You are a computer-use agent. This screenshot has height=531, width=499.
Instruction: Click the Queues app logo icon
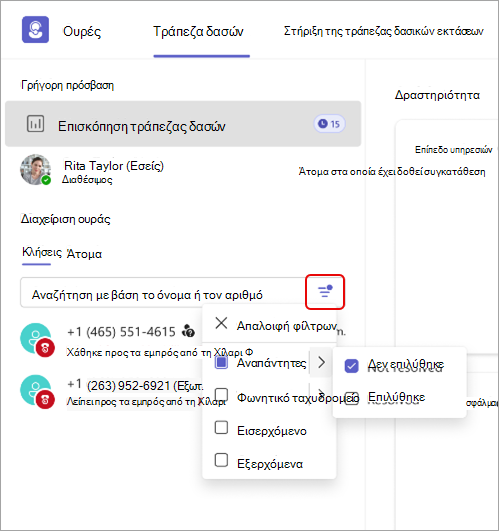[x=35, y=29]
